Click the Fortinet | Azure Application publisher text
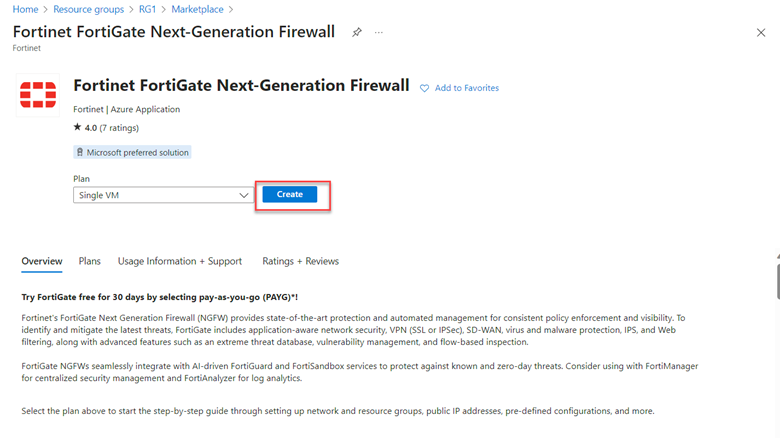 [126, 109]
